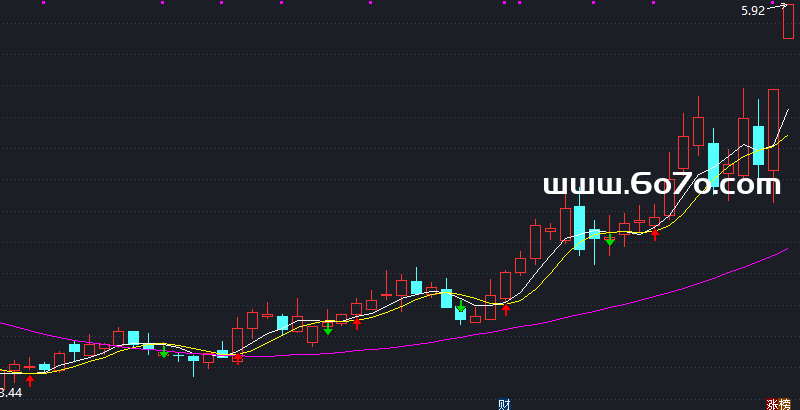Select the 财 finance marker at bottom
The width and height of the screenshot is (800, 410).
pos(504,404)
